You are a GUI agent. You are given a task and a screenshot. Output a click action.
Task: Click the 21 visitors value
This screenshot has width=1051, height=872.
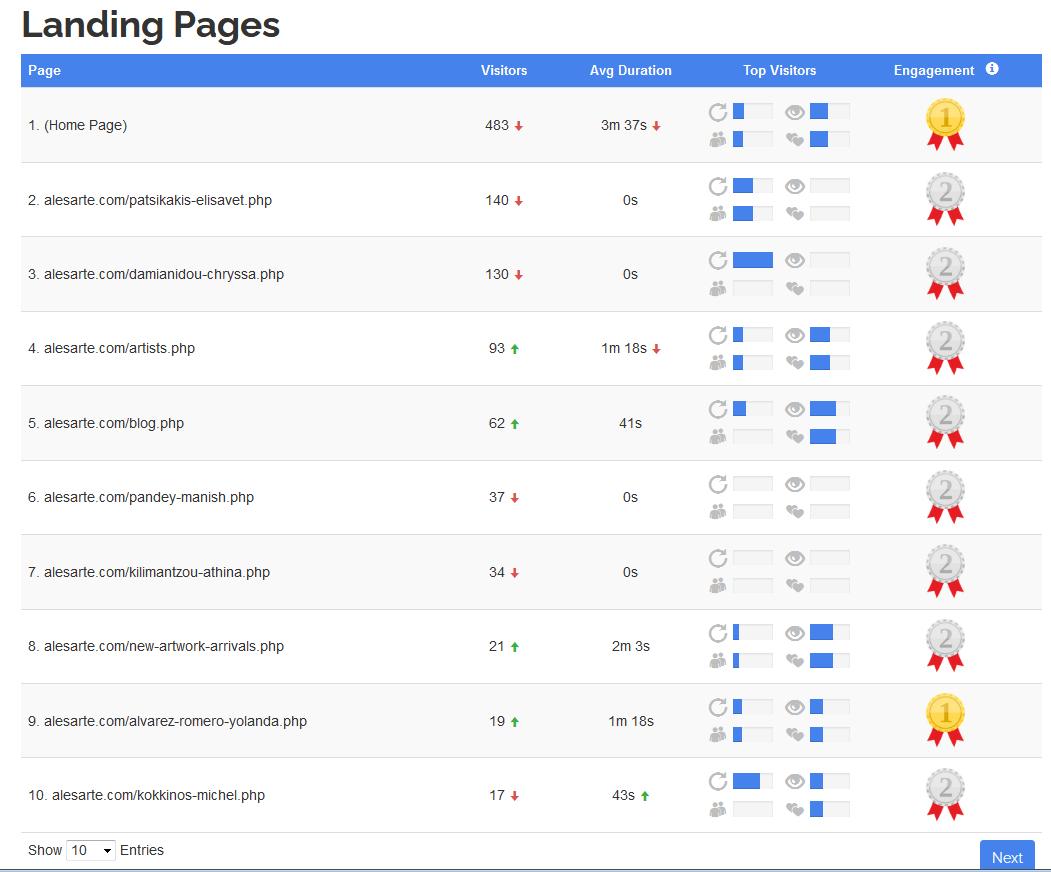point(497,646)
